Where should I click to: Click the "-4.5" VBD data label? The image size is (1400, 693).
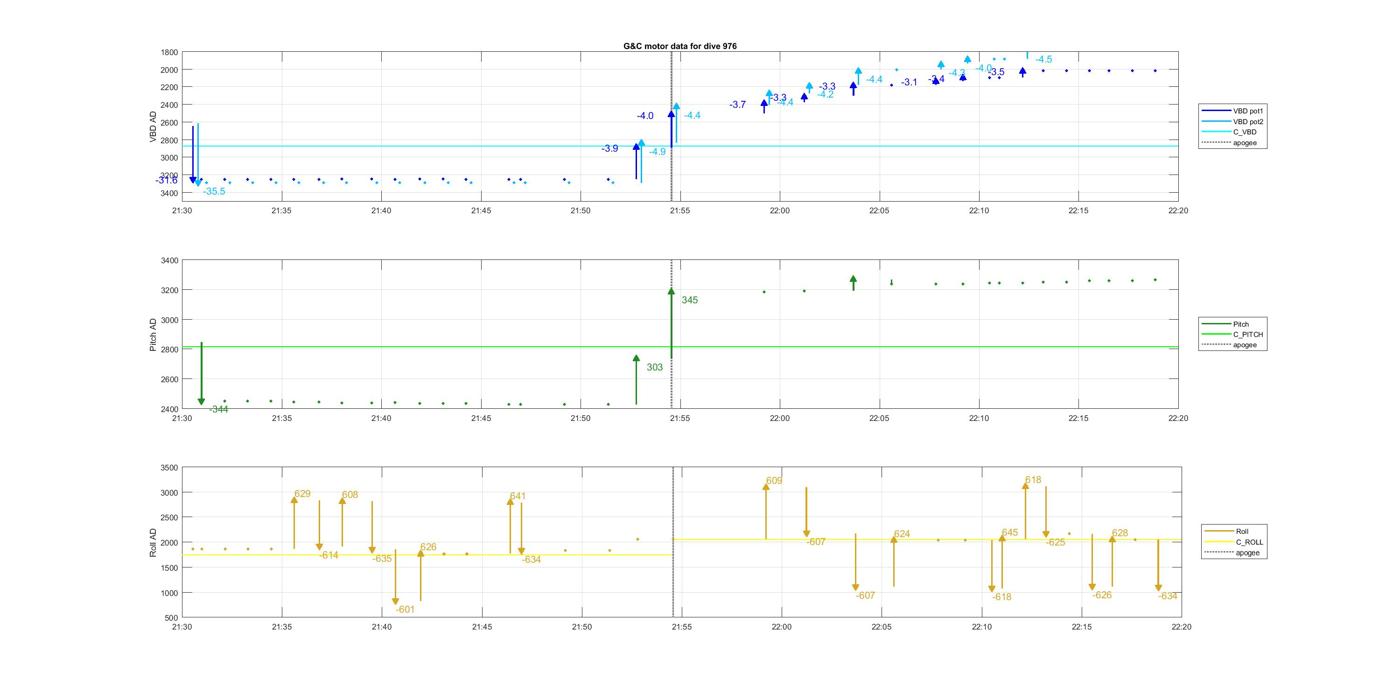pos(1043,60)
